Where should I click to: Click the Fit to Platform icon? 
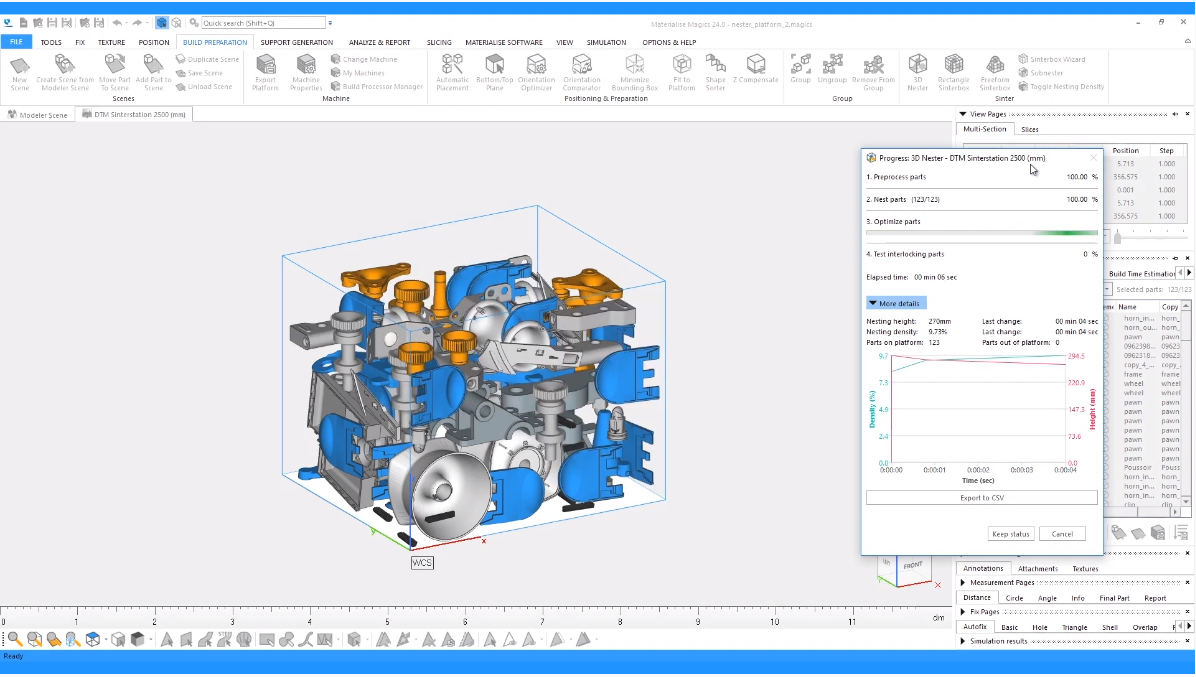(x=681, y=71)
